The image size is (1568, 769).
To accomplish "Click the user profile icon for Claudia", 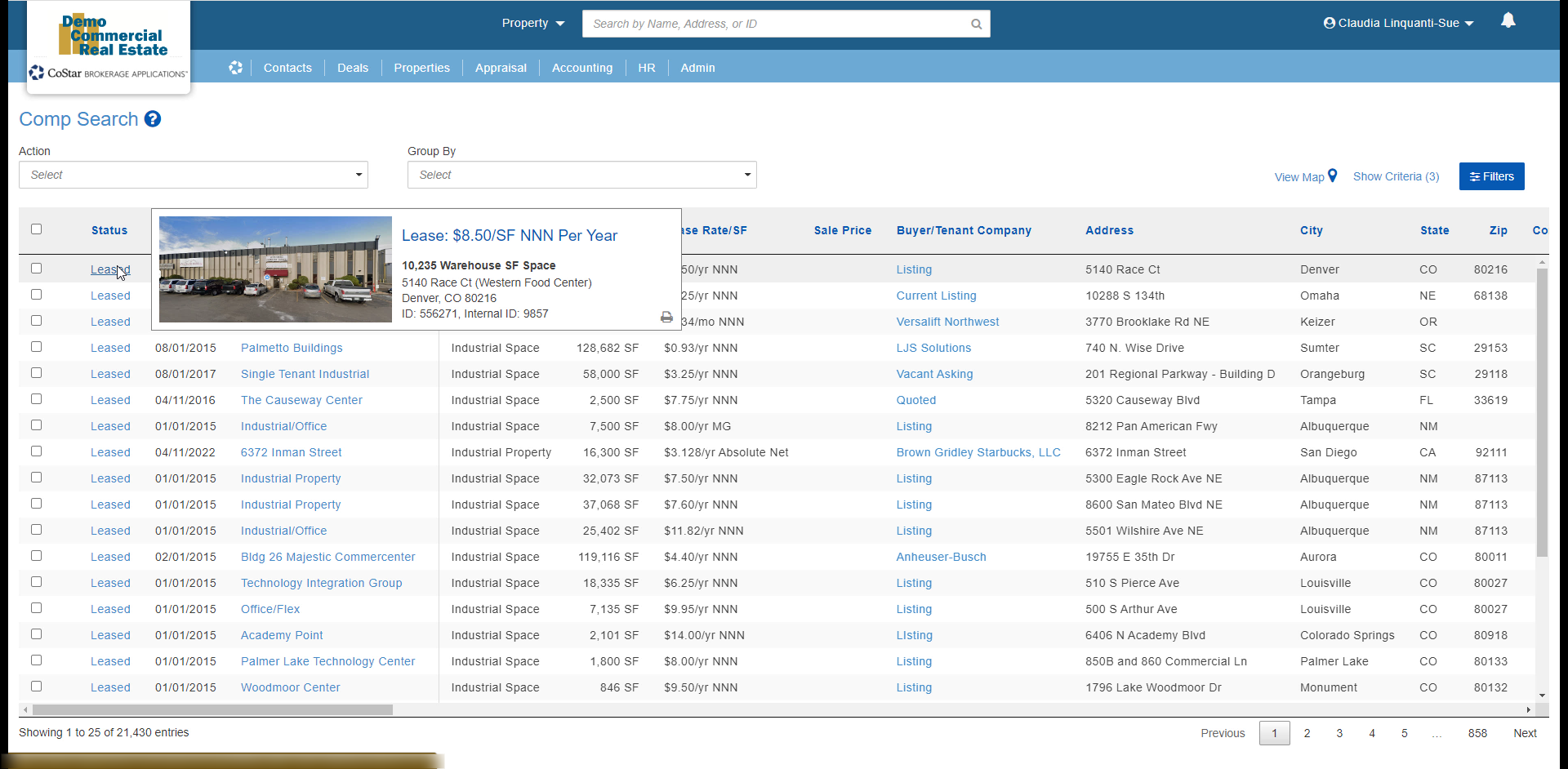I will point(1329,23).
